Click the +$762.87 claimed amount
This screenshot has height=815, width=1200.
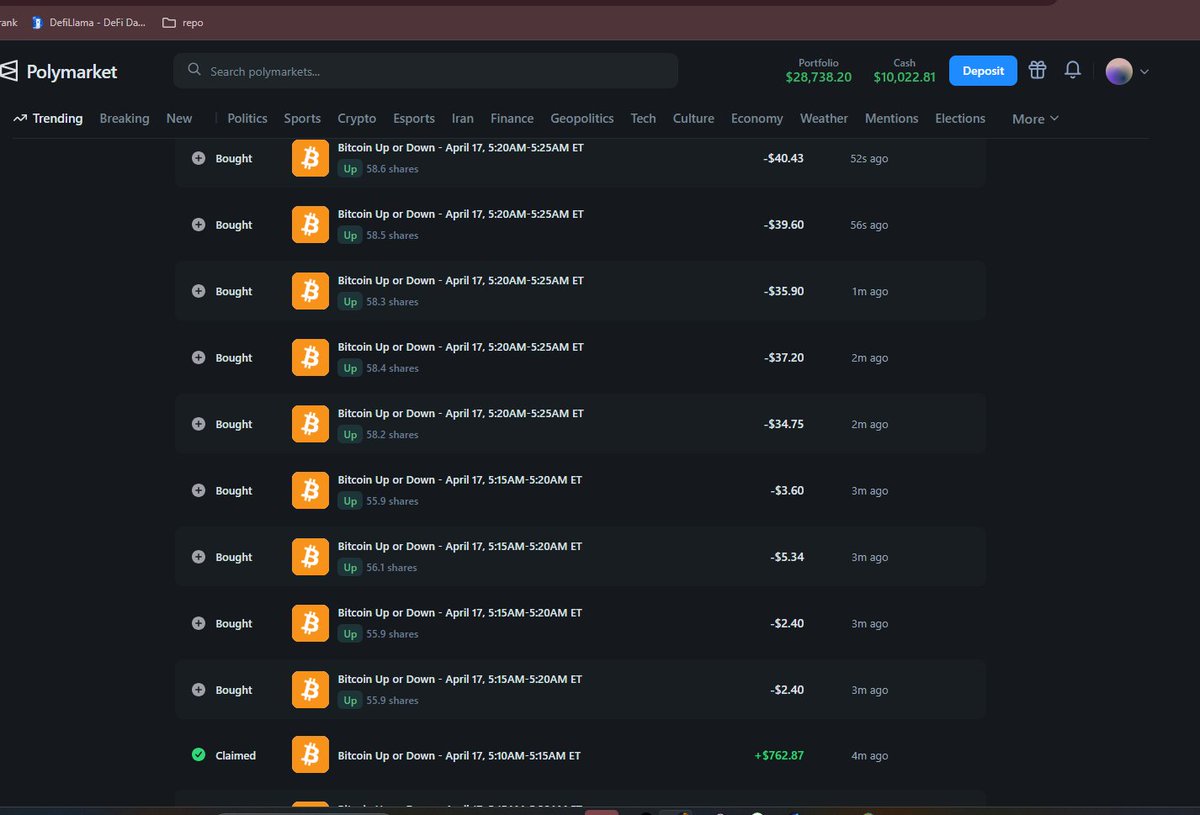779,756
